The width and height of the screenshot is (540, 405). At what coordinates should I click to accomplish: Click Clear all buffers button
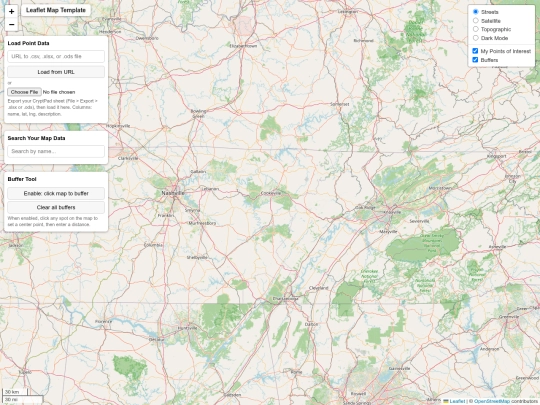(56, 207)
